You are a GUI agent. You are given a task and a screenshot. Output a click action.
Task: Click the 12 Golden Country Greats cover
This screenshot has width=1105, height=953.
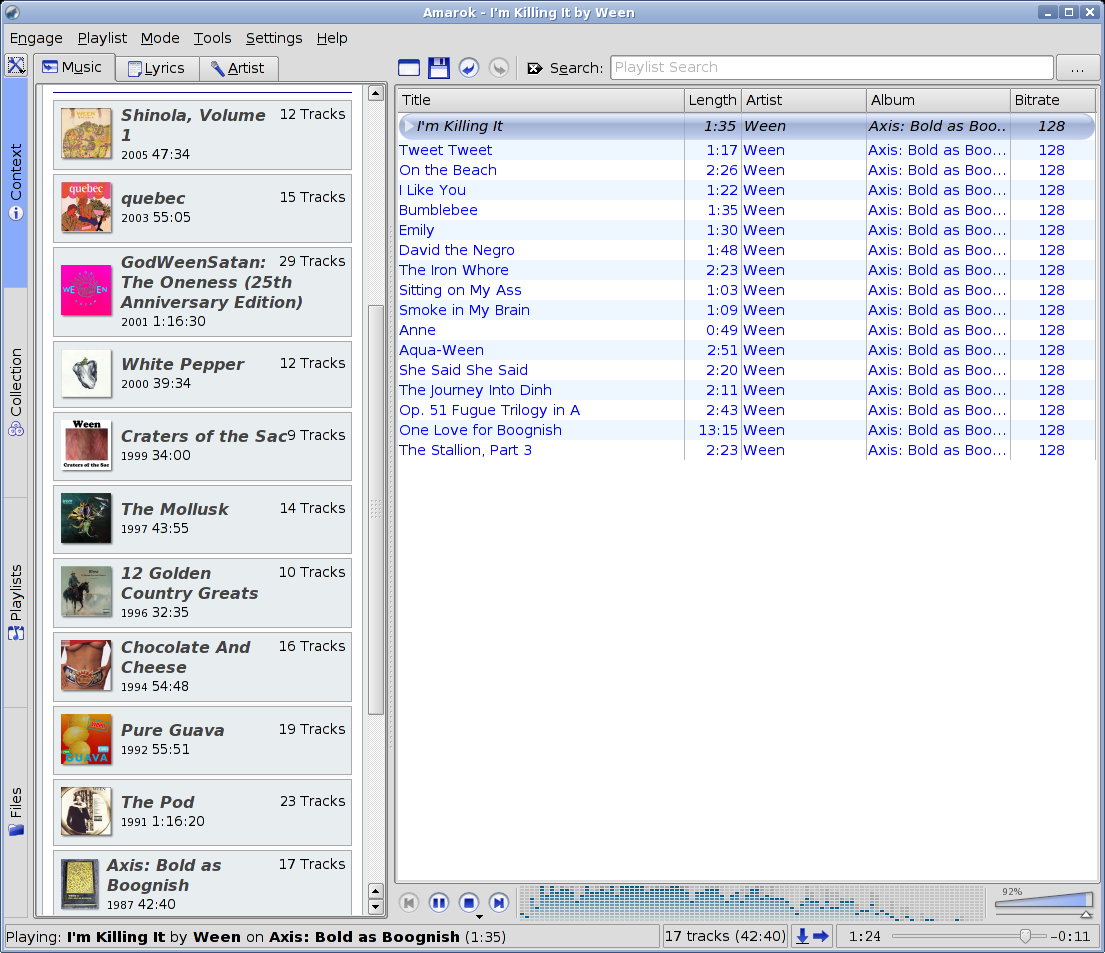86,591
